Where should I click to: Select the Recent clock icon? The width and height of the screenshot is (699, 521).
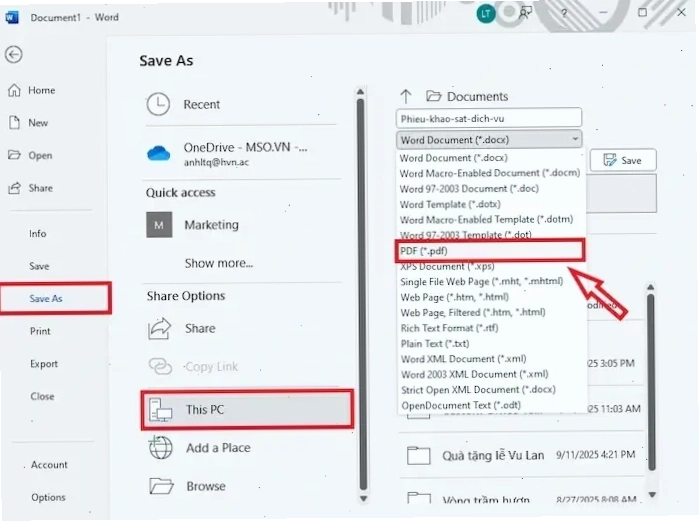(158, 104)
